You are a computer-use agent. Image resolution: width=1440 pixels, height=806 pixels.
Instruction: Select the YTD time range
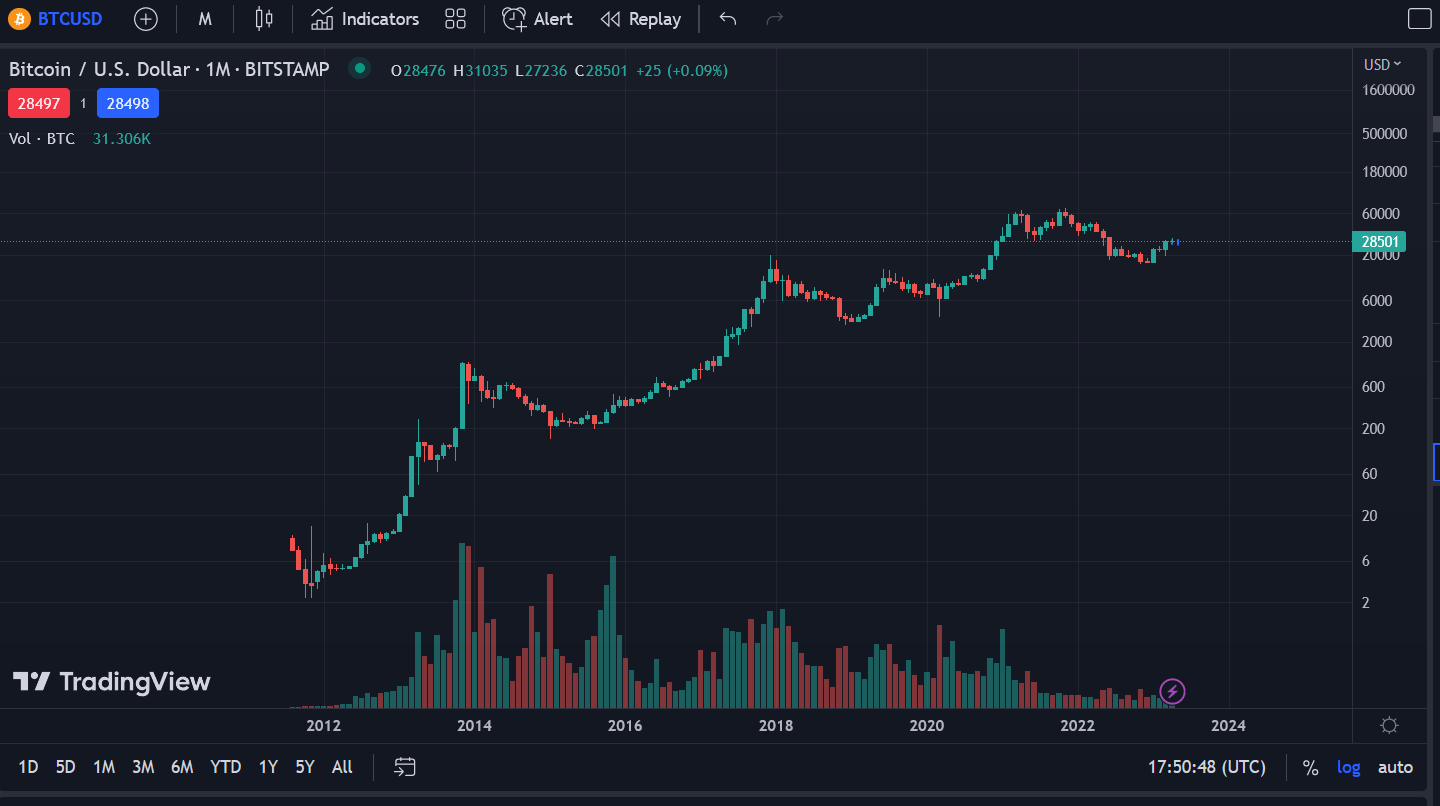226,767
